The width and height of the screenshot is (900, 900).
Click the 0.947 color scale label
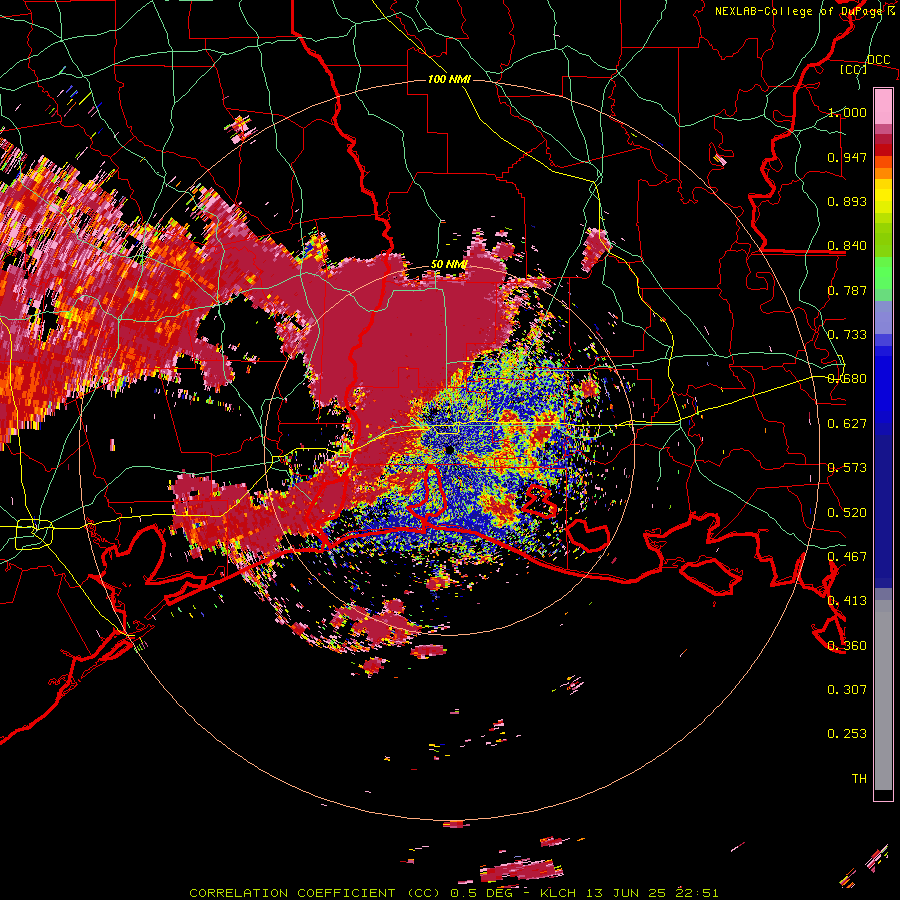[x=847, y=157]
